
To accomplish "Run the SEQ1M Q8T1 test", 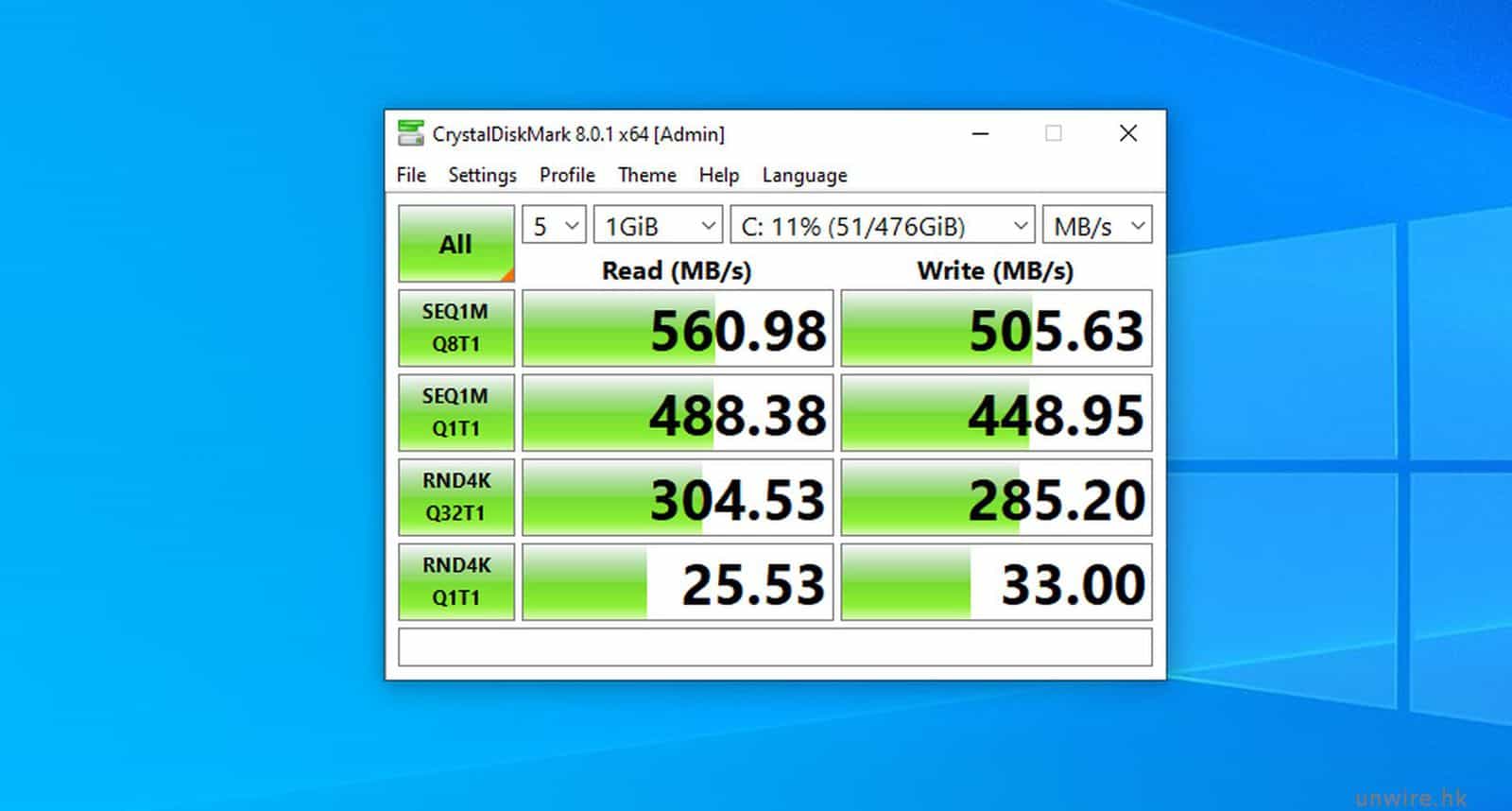I will (x=455, y=328).
